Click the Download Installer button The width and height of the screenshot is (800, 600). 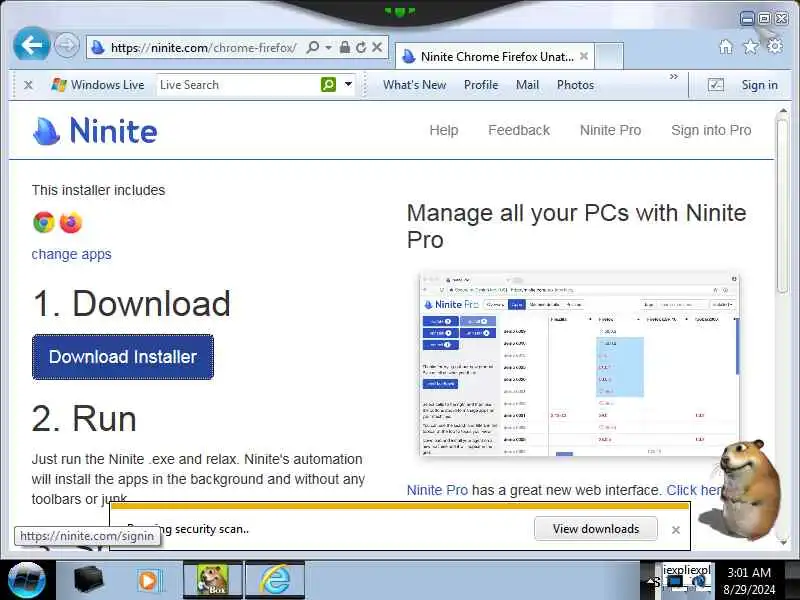[123, 357]
